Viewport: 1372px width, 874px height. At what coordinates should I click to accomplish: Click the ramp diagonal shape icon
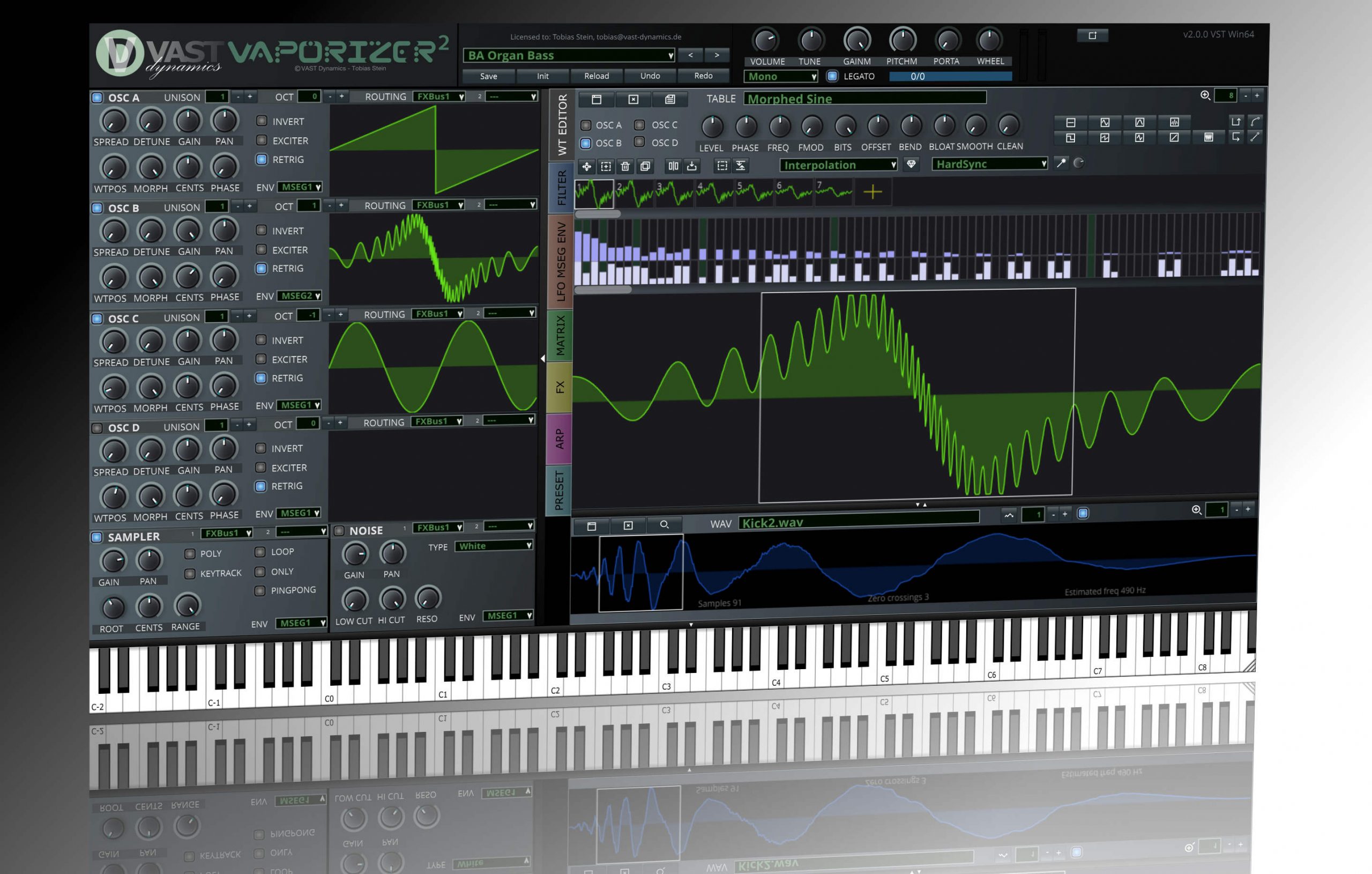(x=1174, y=137)
